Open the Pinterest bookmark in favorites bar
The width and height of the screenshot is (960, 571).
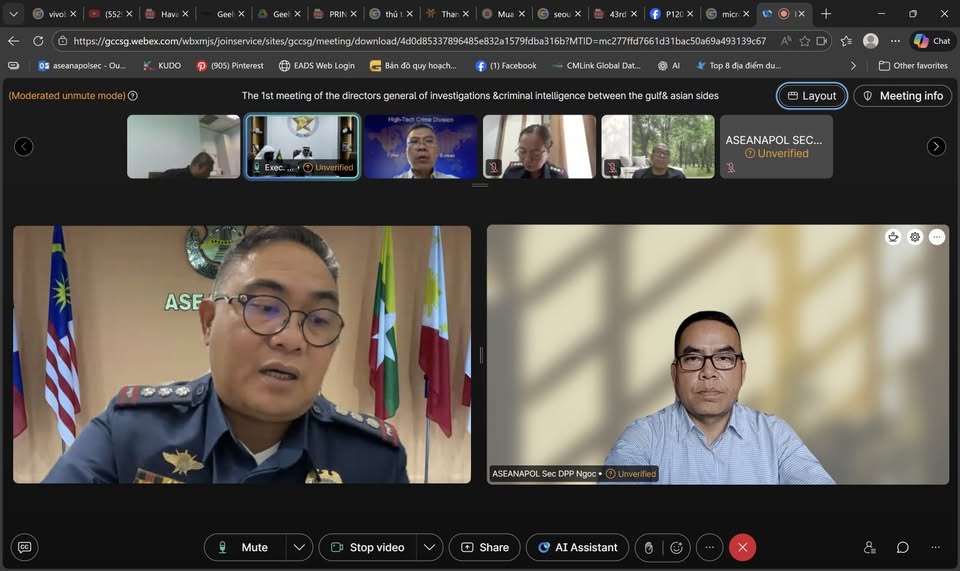pos(230,66)
